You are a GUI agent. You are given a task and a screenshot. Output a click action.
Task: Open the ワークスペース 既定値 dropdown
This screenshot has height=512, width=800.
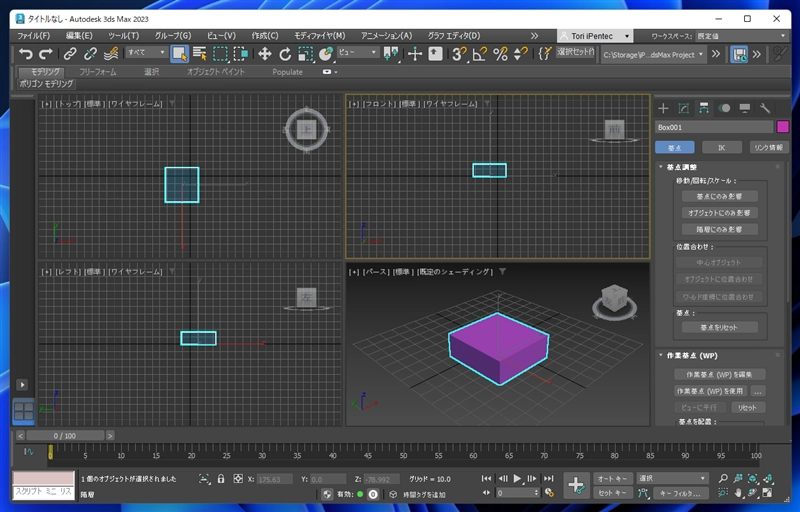tap(741, 36)
